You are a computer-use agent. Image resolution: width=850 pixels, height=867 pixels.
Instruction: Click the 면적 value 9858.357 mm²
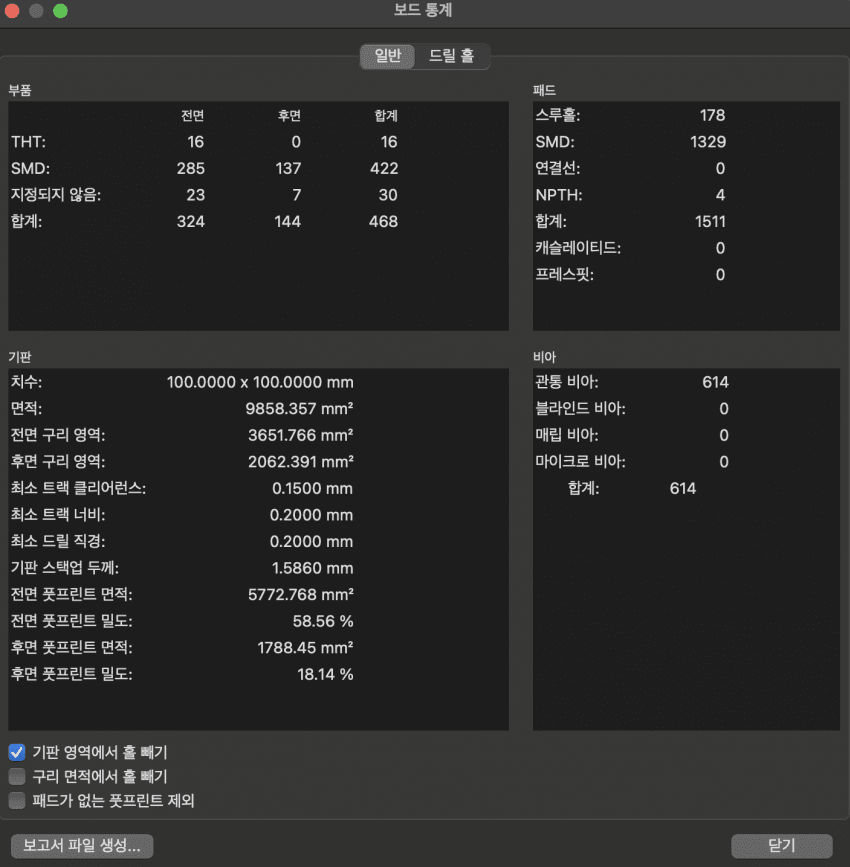pos(299,409)
